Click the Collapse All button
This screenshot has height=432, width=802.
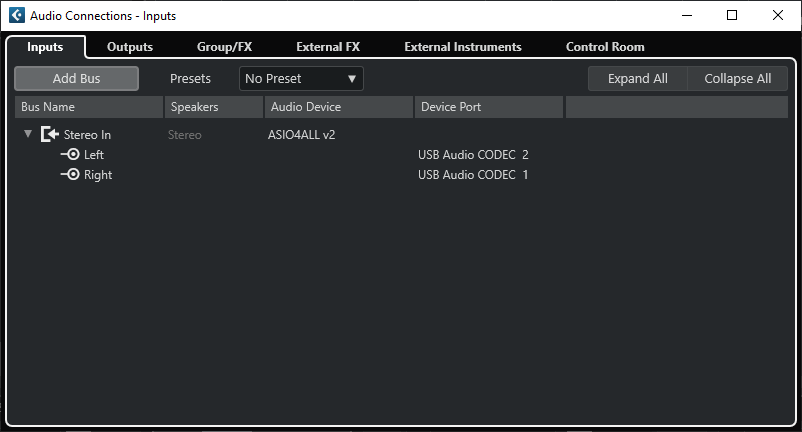(x=738, y=79)
